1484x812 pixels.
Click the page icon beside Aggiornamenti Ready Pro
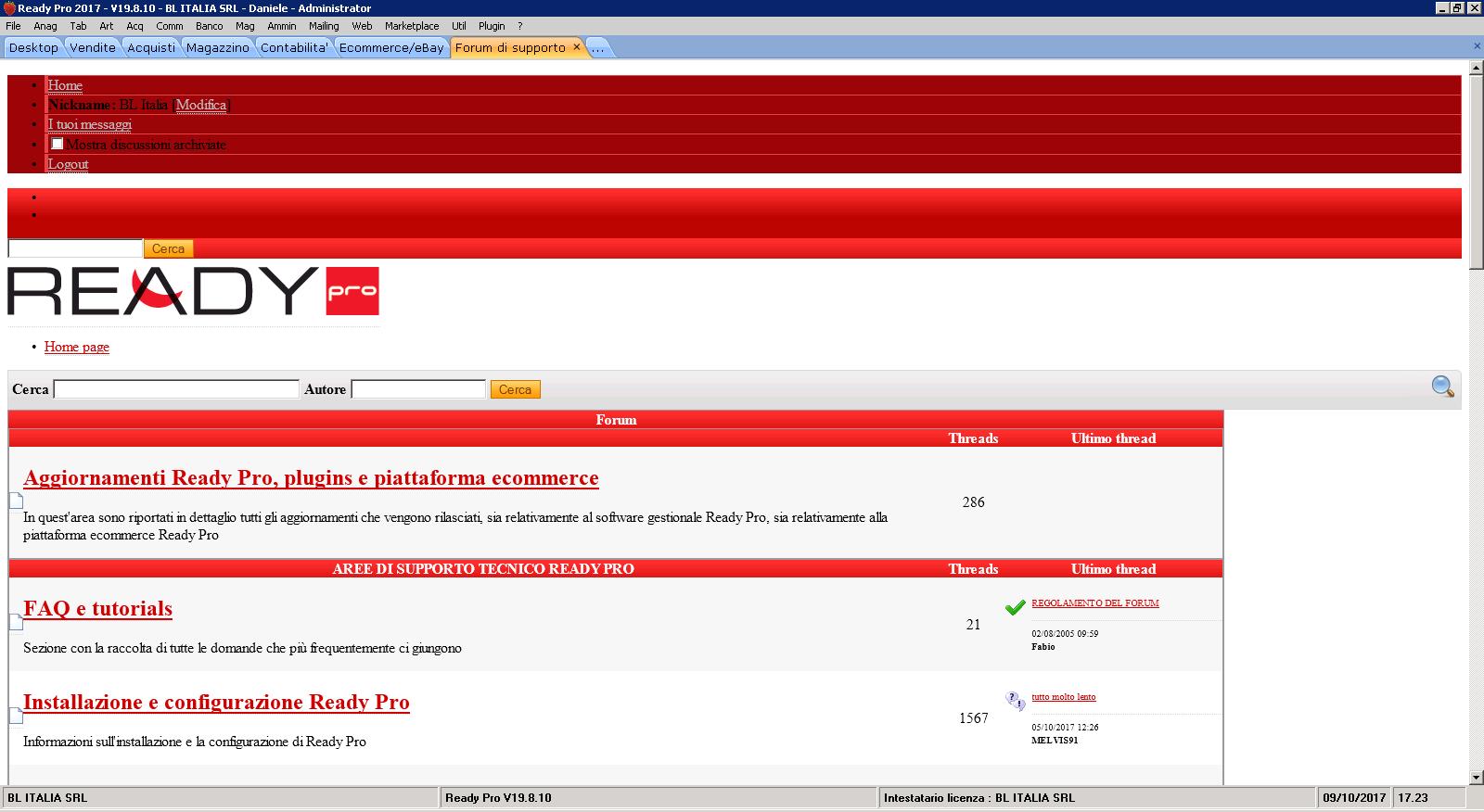[x=16, y=501]
